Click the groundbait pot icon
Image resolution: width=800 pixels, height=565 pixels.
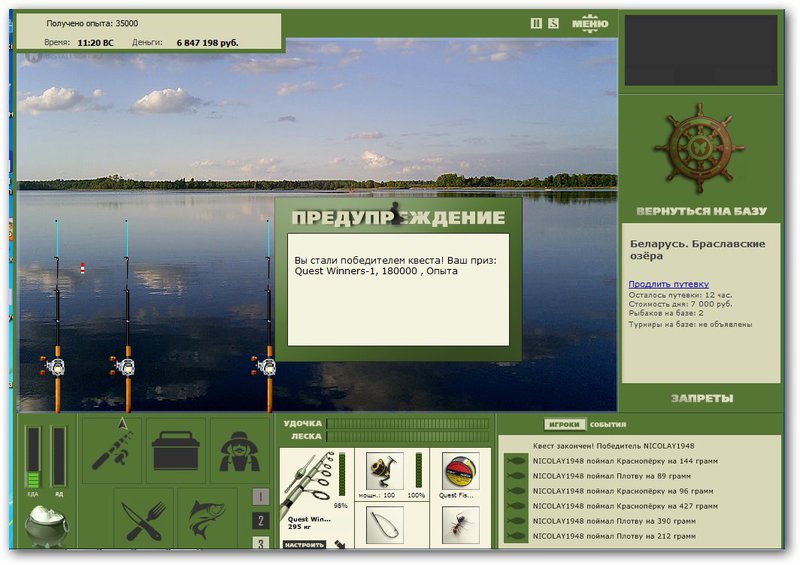point(47,526)
